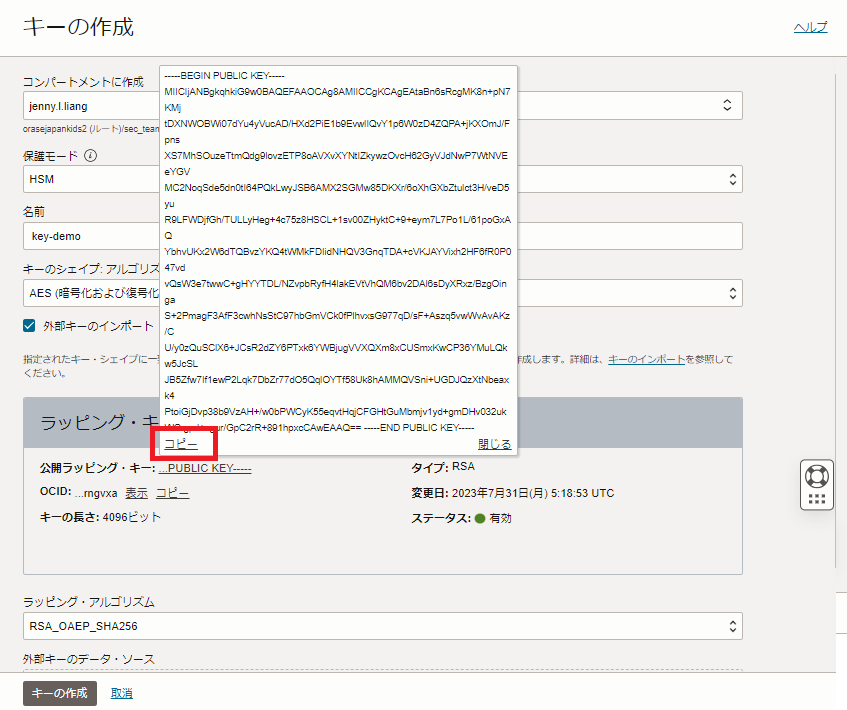The image size is (847, 710).
Task: Close the public key popup with 閉じる
Action: 494,444
